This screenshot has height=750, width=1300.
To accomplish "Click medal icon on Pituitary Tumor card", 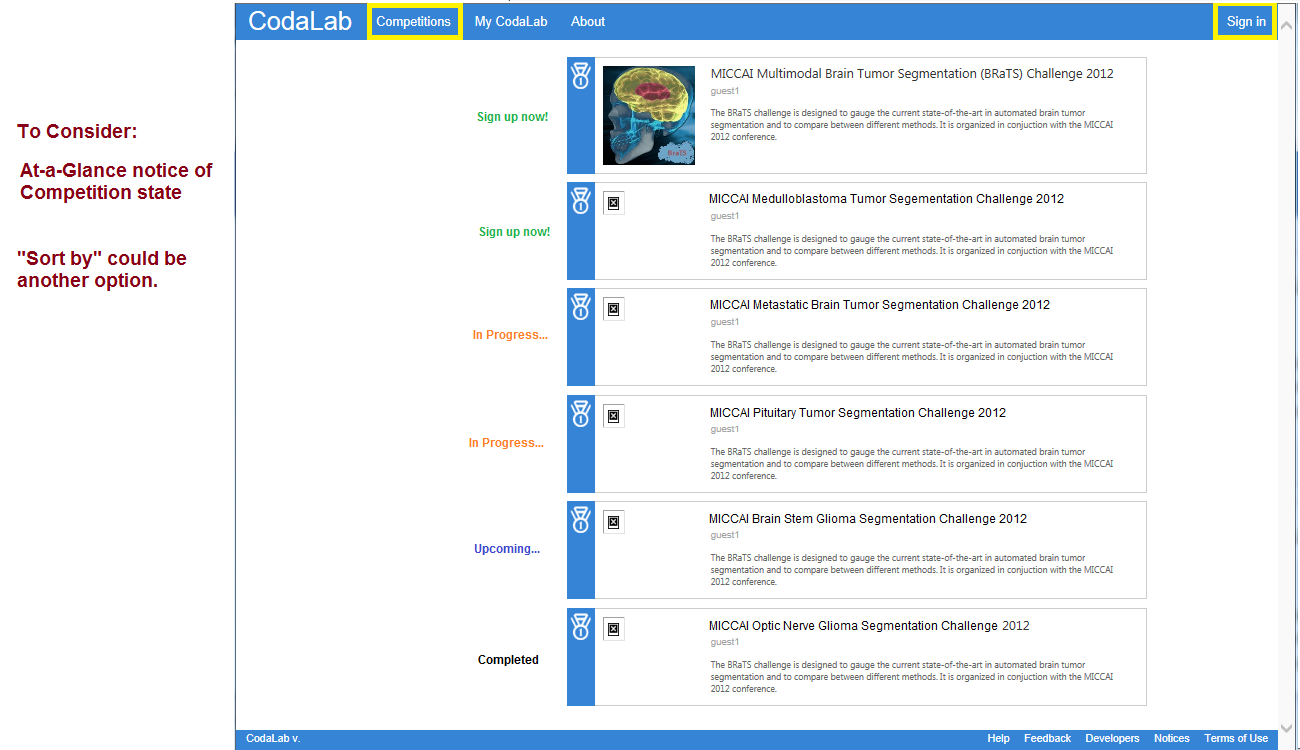I will point(581,414).
